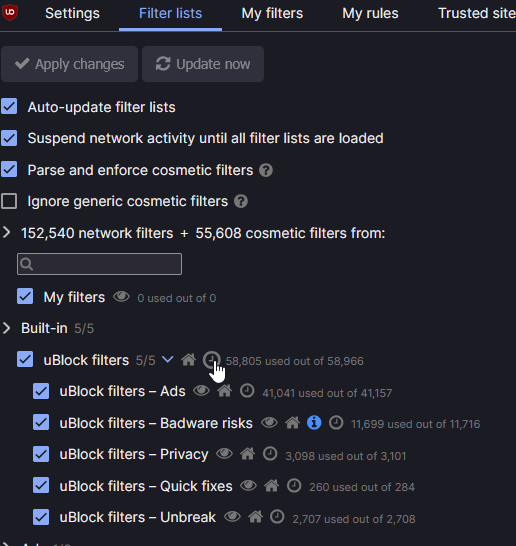
Task: Open the My rules tab
Action: coord(370,13)
